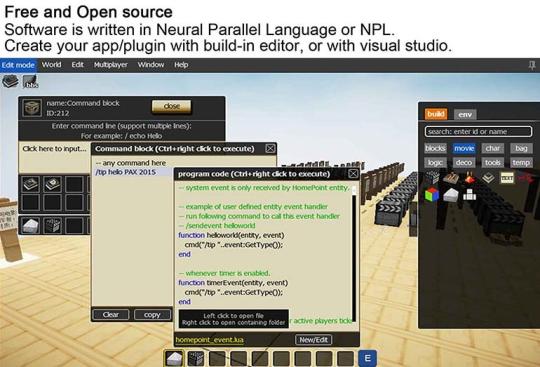The image size is (540, 367).
Task: Click the program code vertical scrollbar
Action: pos(354,255)
